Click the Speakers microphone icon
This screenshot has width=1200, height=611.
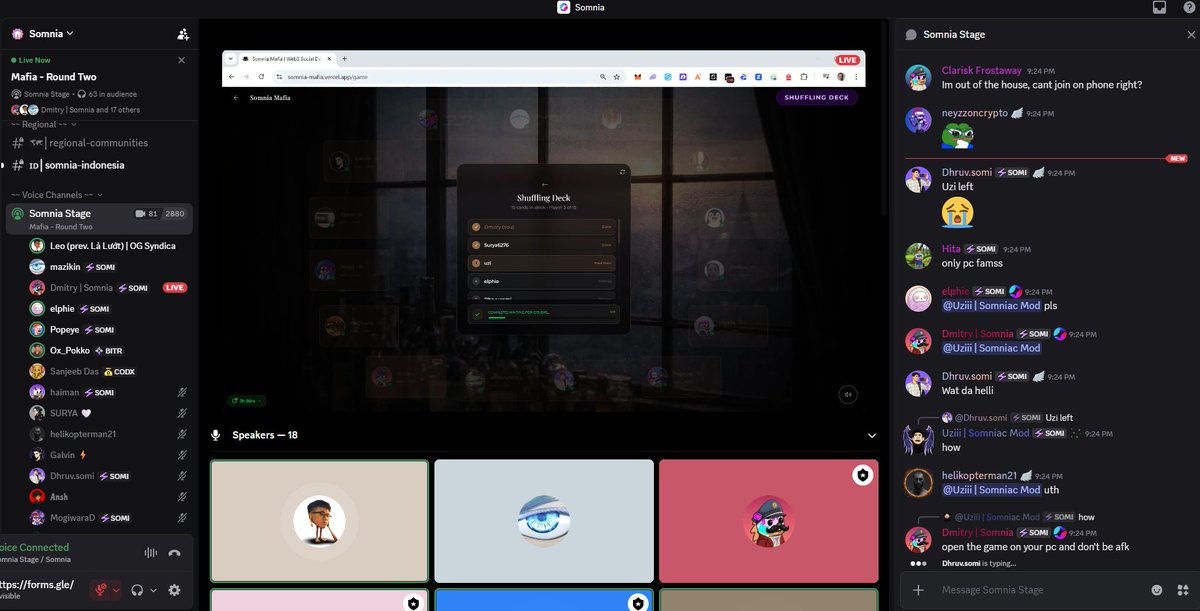point(215,436)
